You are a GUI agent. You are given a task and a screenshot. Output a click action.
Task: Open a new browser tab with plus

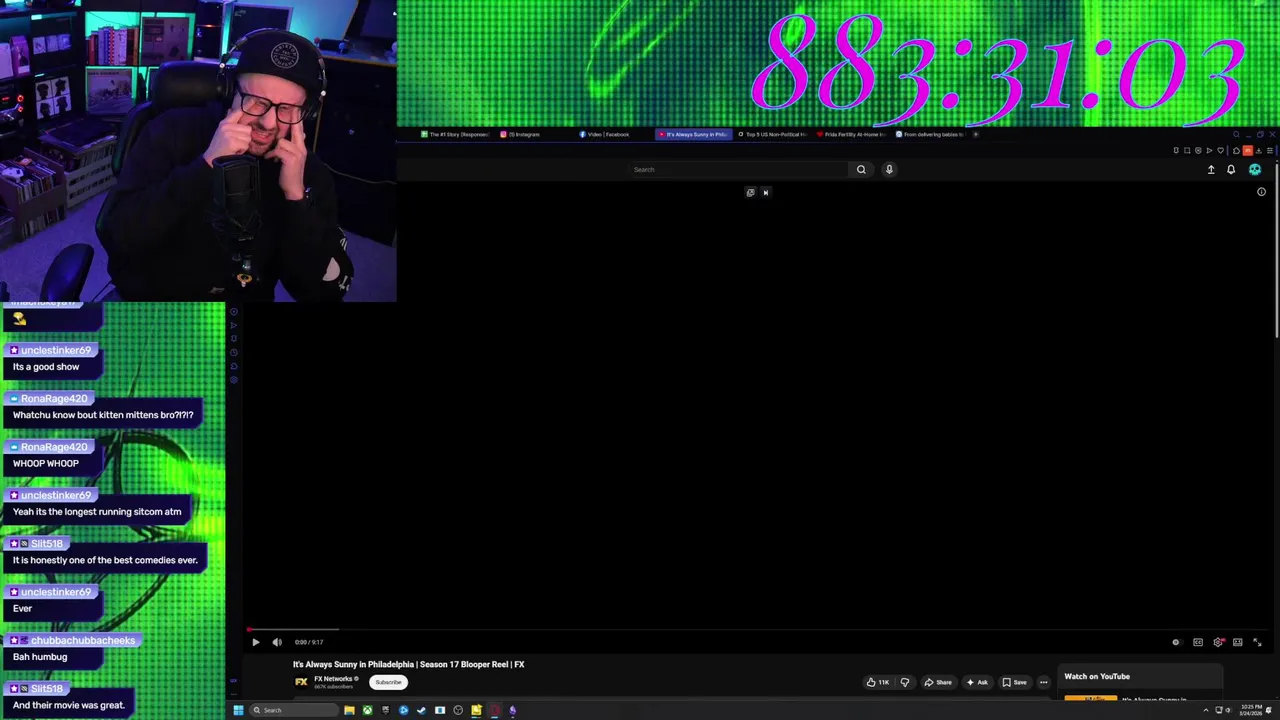pos(976,134)
